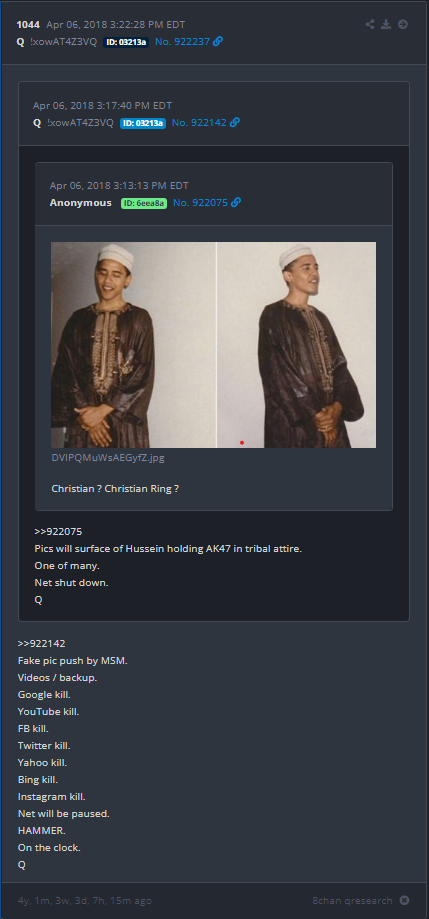Click the share icon in post header
The image size is (429, 919).
point(370,24)
